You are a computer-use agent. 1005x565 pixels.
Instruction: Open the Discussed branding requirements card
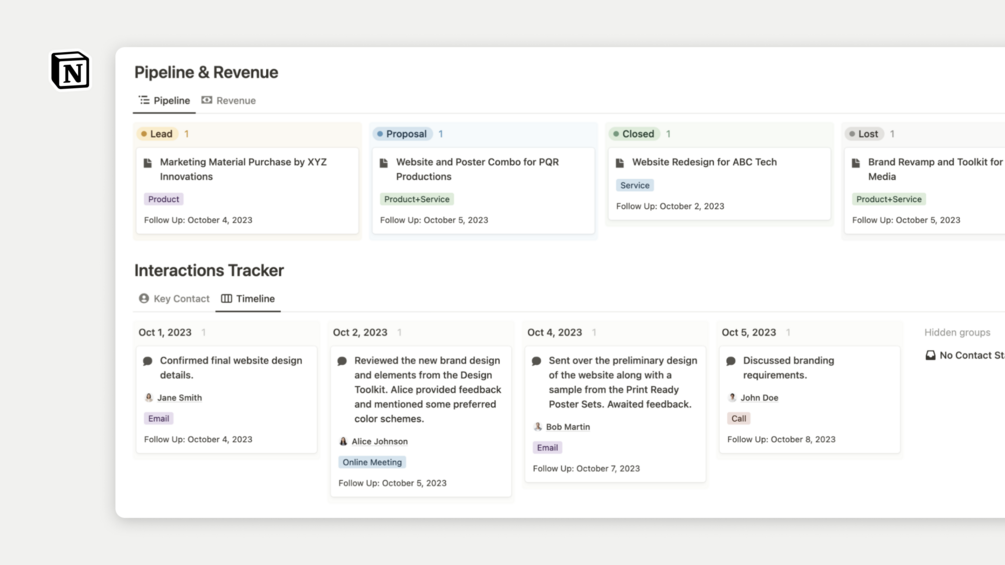click(788, 368)
